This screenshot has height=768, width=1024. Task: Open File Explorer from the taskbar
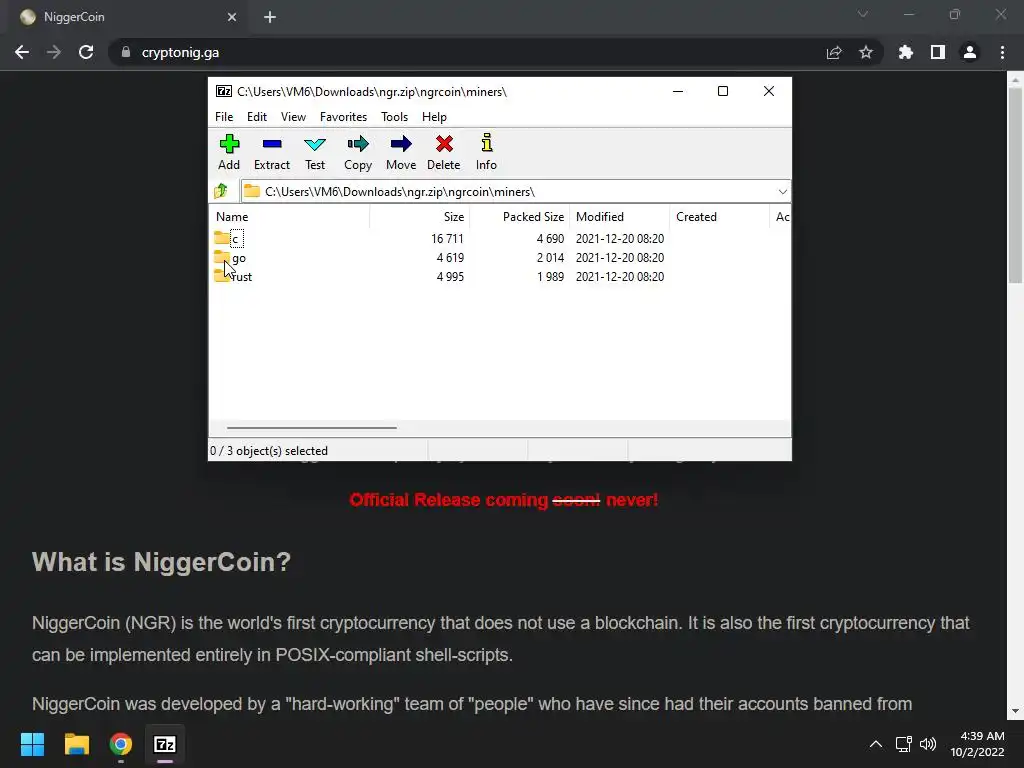[76, 744]
